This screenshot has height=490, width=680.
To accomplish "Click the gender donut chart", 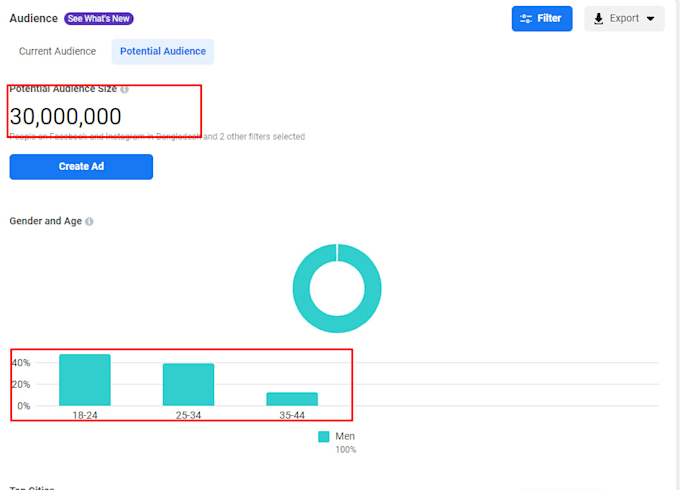I will 337,288.
